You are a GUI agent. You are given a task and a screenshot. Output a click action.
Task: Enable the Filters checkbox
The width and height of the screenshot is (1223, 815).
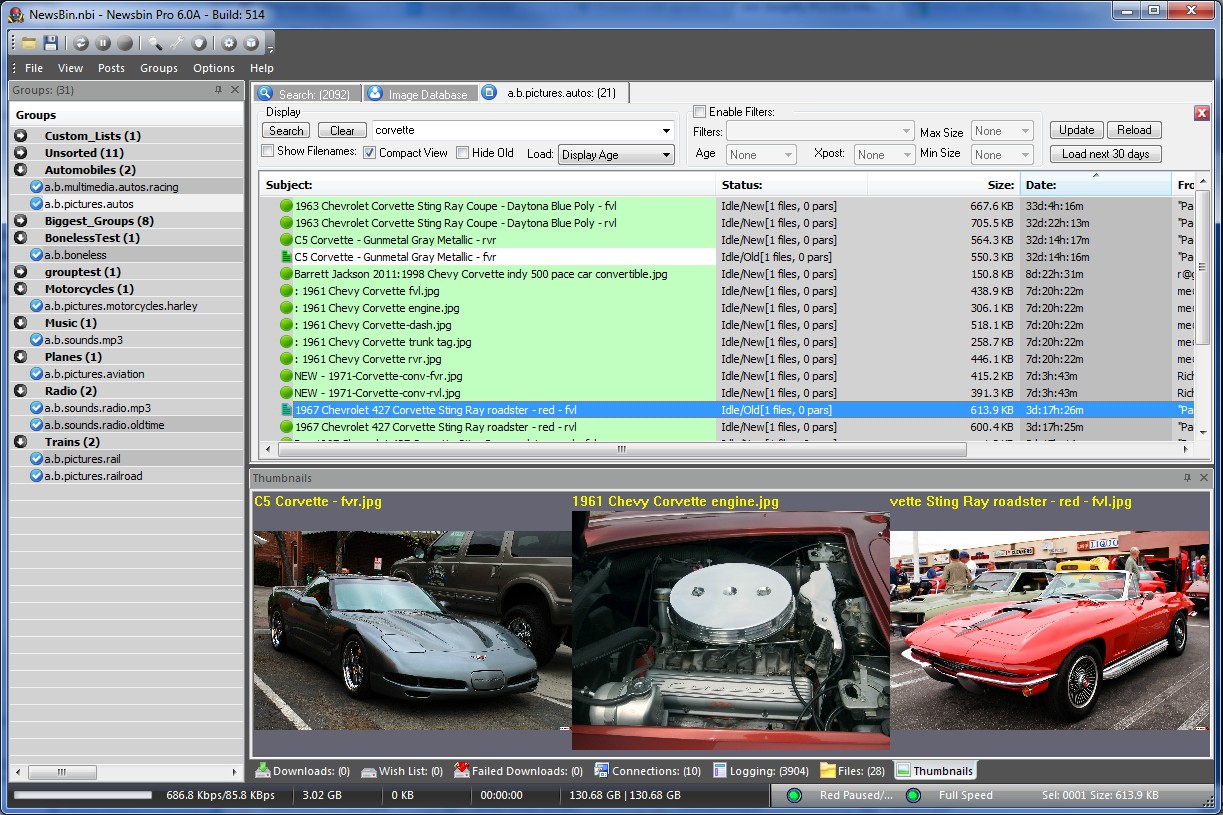(700, 112)
